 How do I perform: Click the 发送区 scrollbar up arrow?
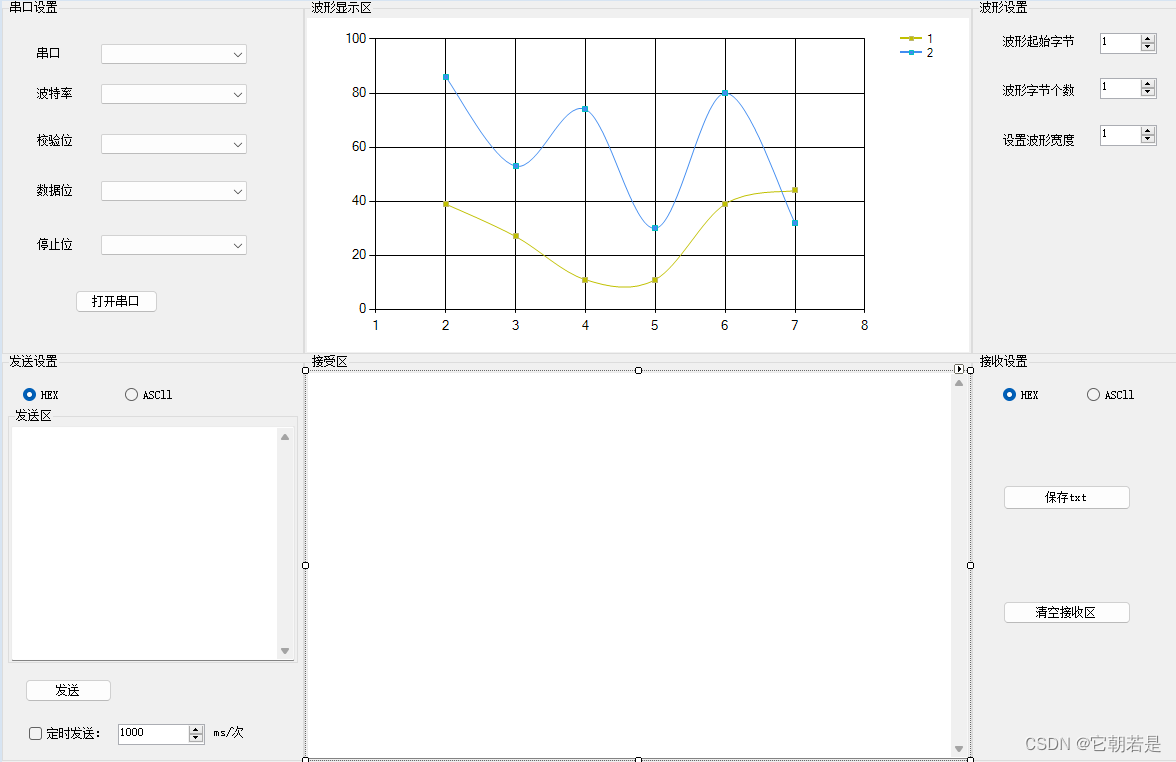[x=285, y=437]
